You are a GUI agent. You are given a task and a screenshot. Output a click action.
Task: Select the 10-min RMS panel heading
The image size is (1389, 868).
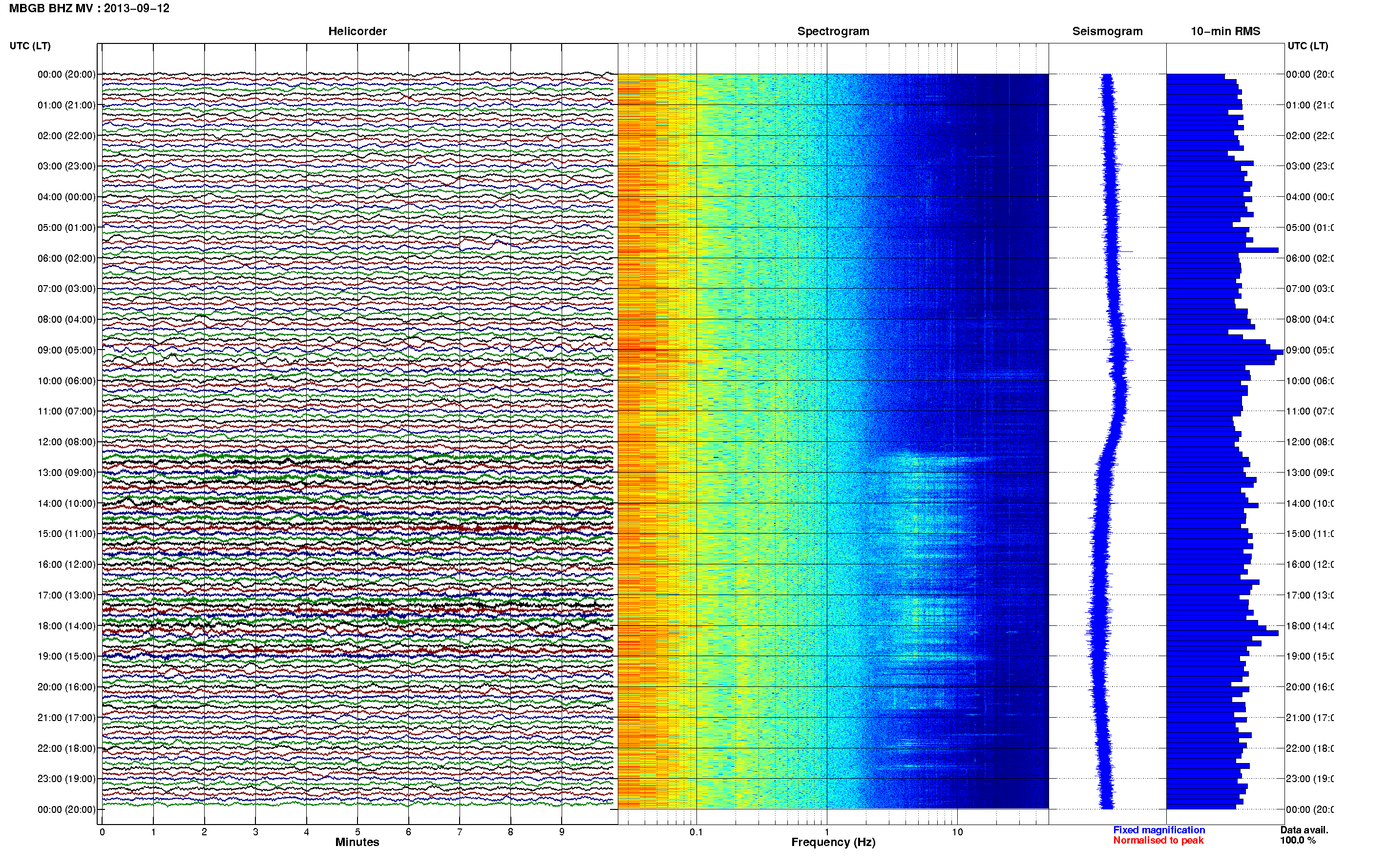(1225, 31)
